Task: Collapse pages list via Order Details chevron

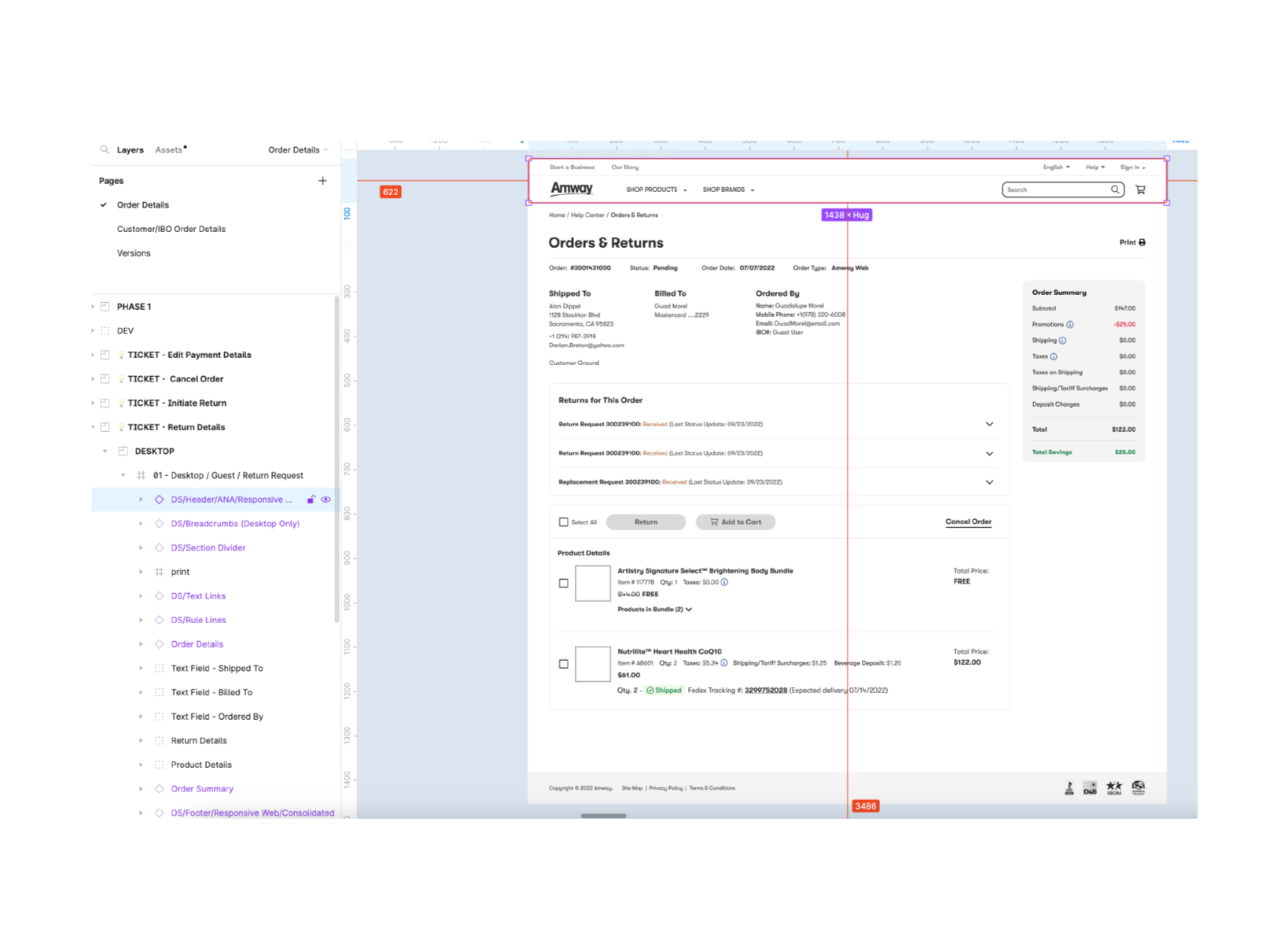Action: coord(326,150)
